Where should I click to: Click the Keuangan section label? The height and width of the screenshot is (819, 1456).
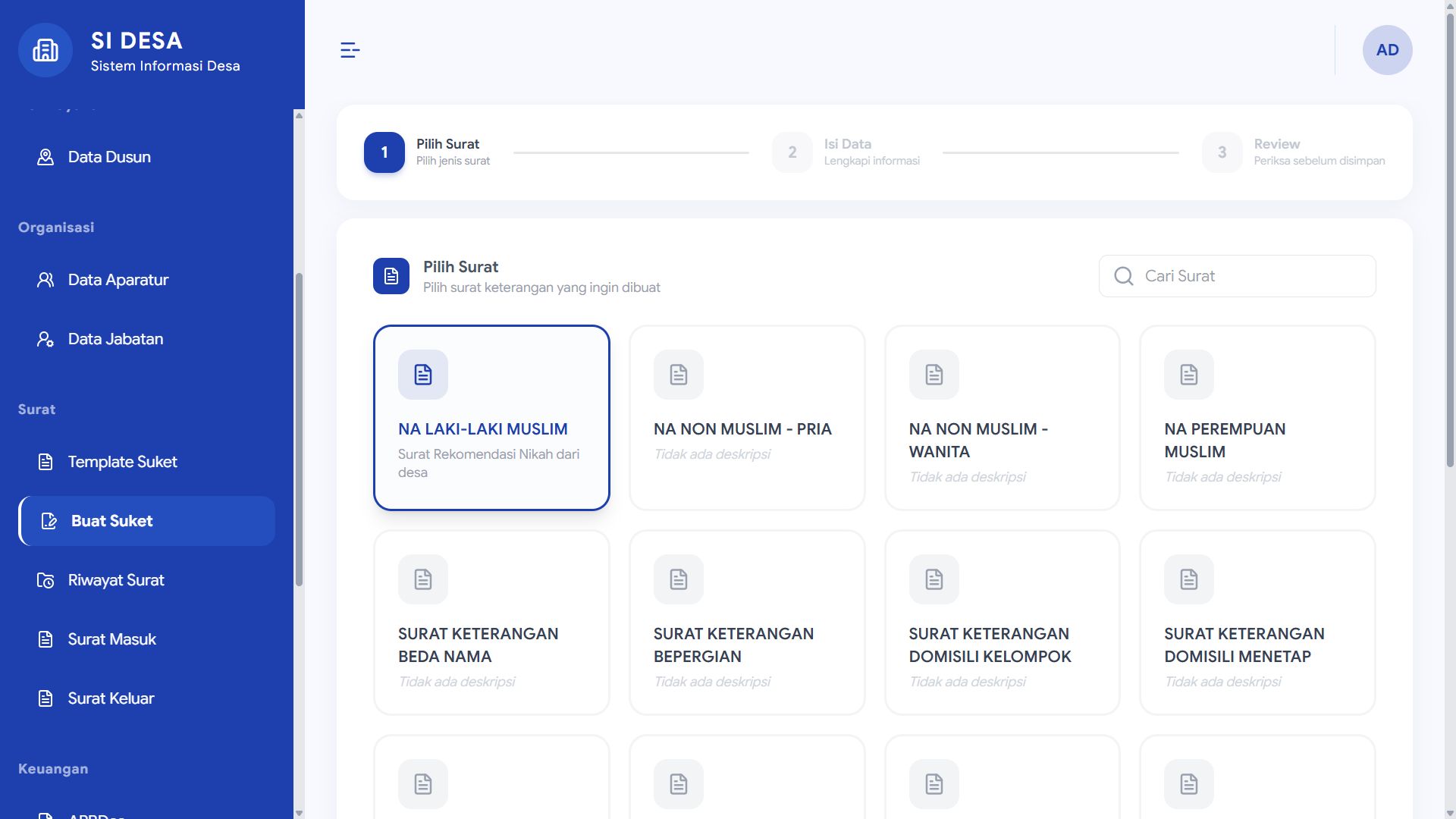pyautogui.click(x=53, y=769)
